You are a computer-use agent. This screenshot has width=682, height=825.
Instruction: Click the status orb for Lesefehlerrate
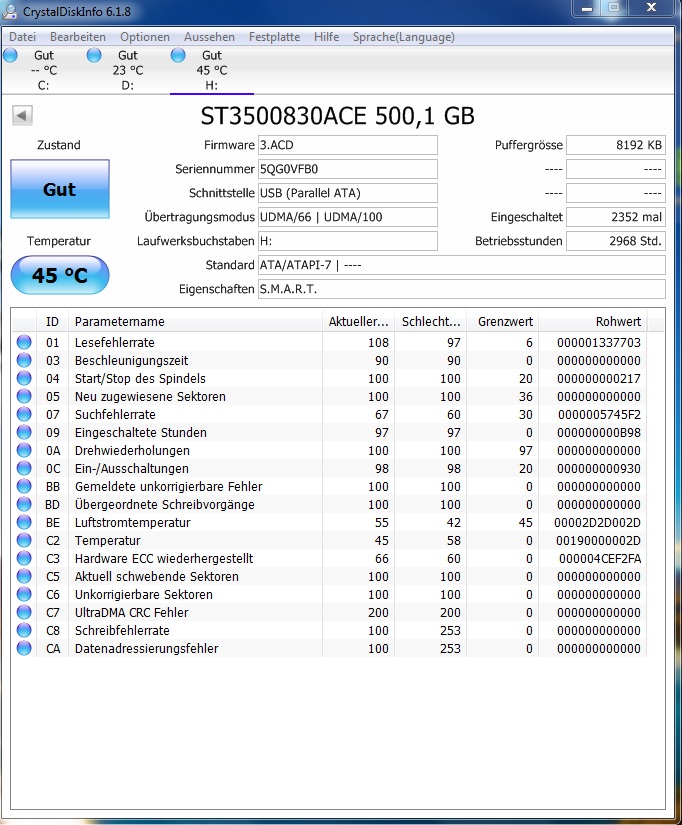click(x=24, y=342)
